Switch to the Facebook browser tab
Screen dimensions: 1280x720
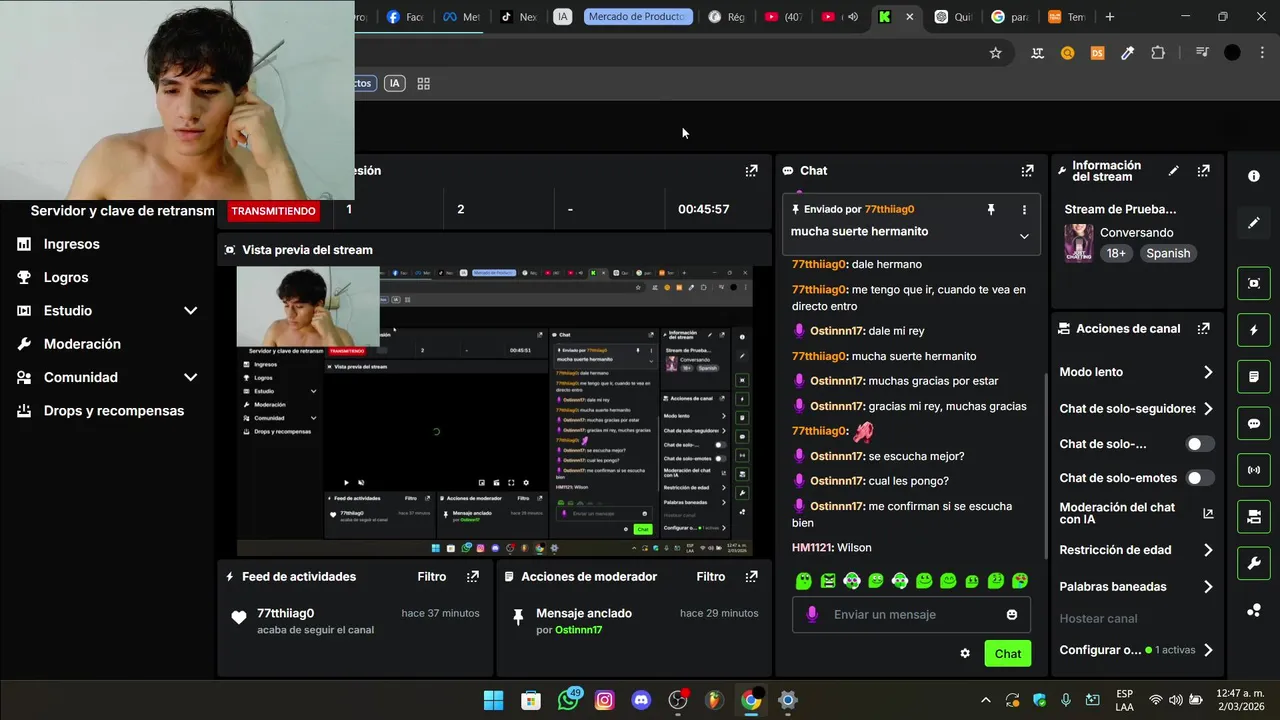pyautogui.click(x=405, y=17)
